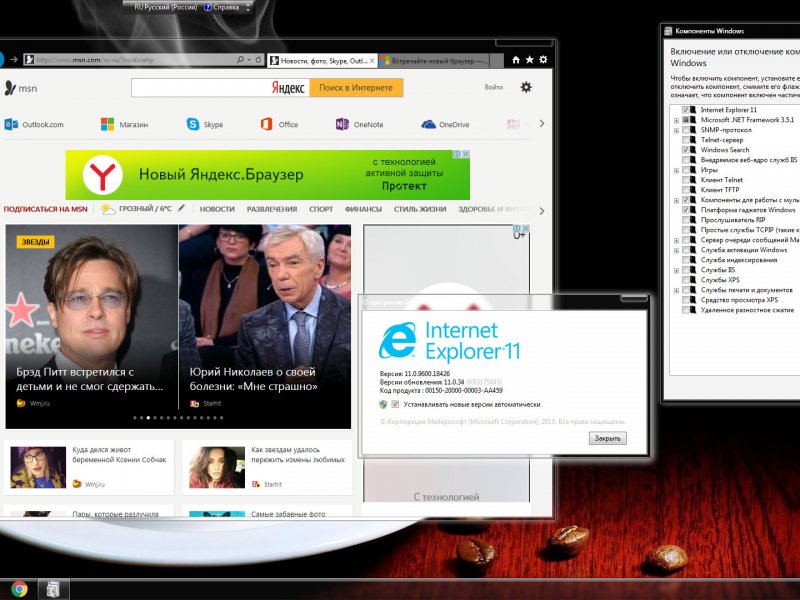
Task: Expand Службы печати и документов node
Action: pyautogui.click(x=677, y=290)
